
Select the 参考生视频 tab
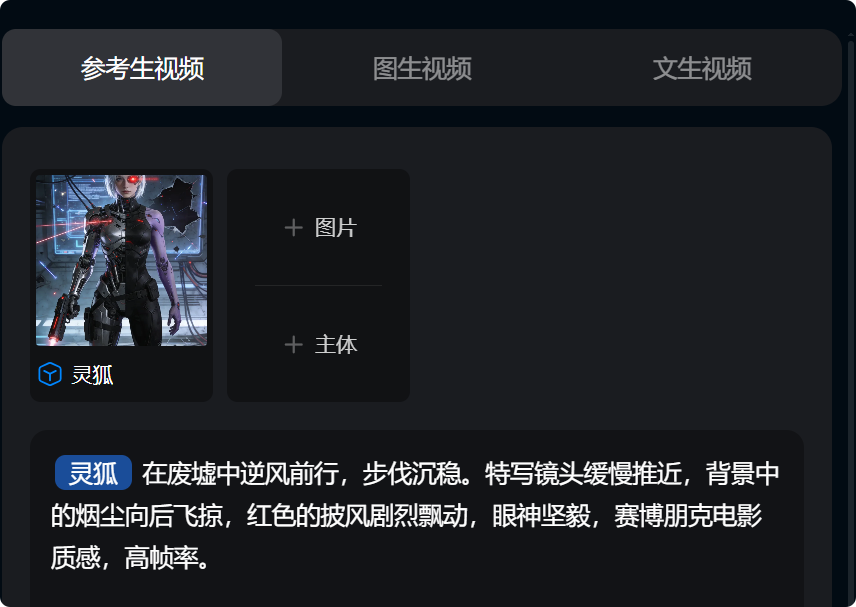point(142,68)
